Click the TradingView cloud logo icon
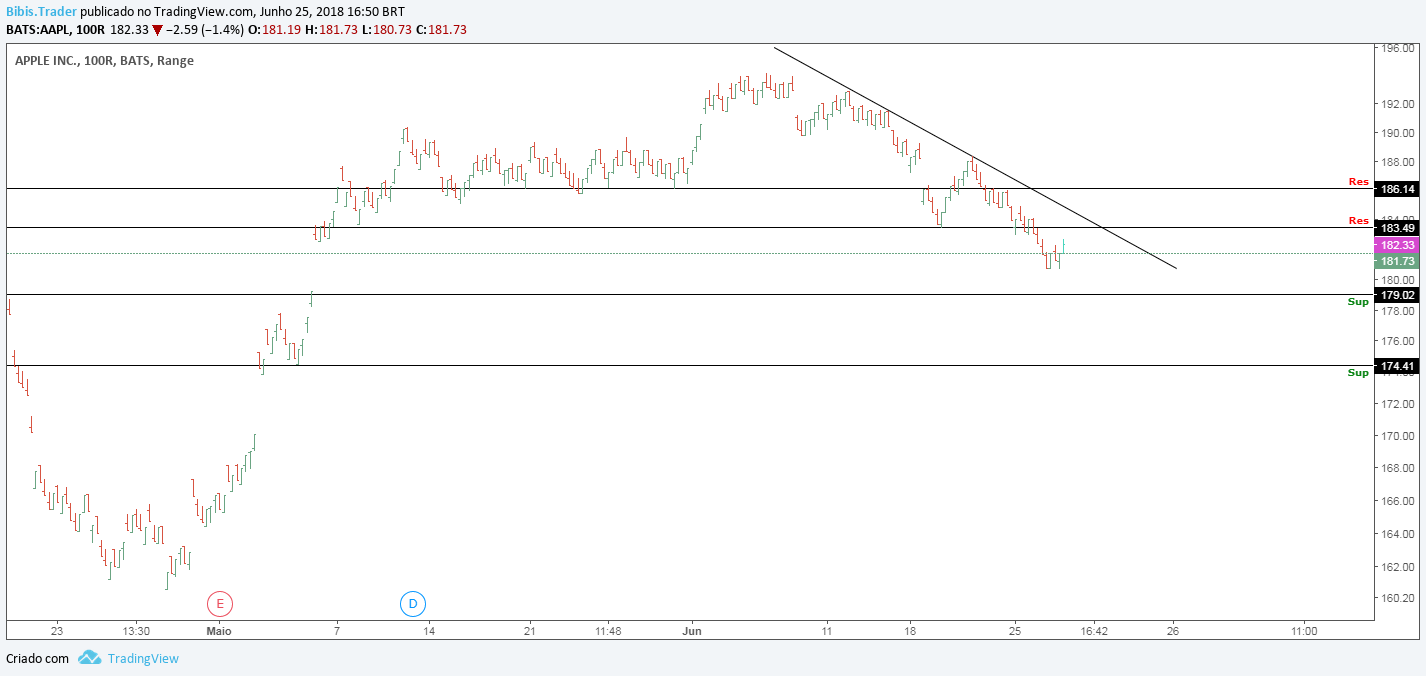This screenshot has height=676, width=1426. pyautogui.click(x=90, y=658)
